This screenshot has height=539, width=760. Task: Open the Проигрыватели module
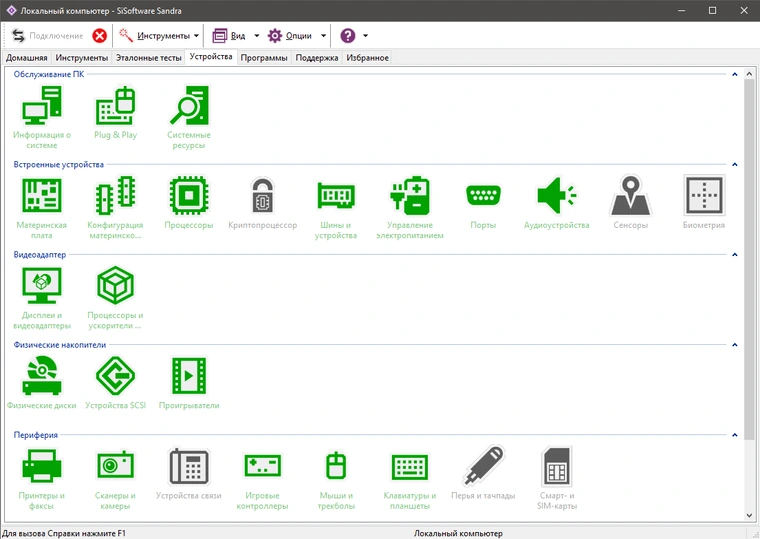(189, 383)
